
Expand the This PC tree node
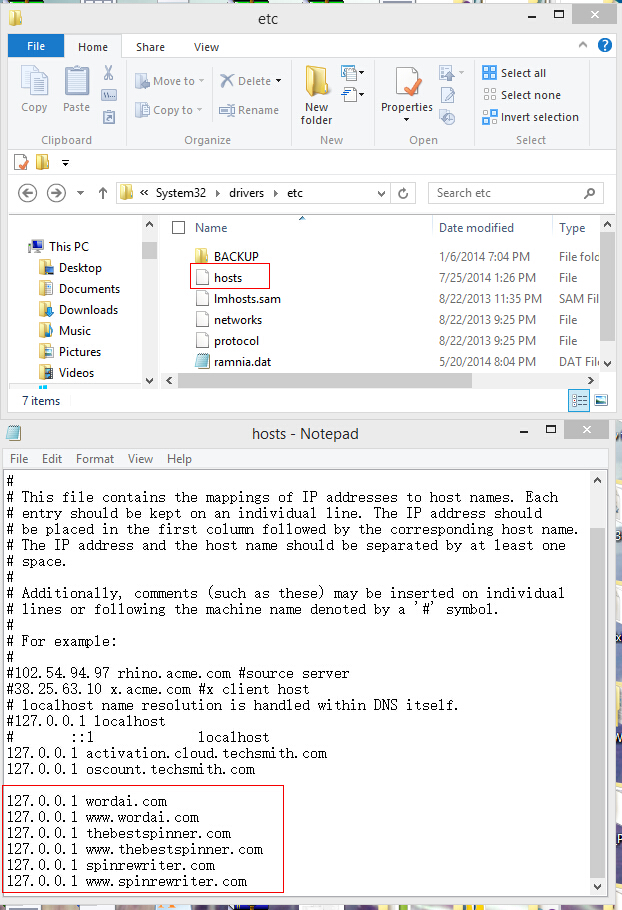click(21, 246)
